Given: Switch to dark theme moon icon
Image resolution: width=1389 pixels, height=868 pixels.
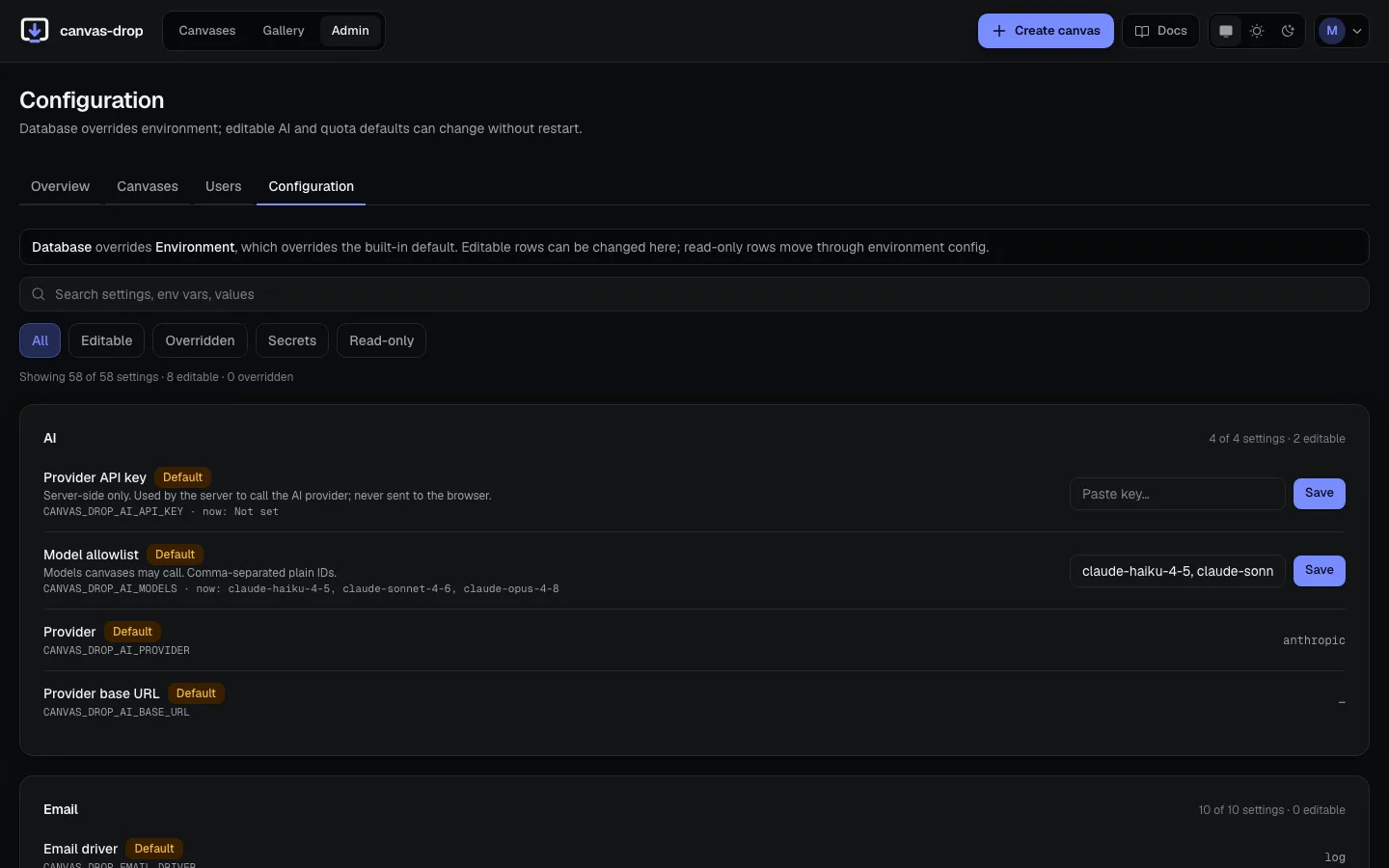Looking at the screenshot, I should [x=1288, y=31].
